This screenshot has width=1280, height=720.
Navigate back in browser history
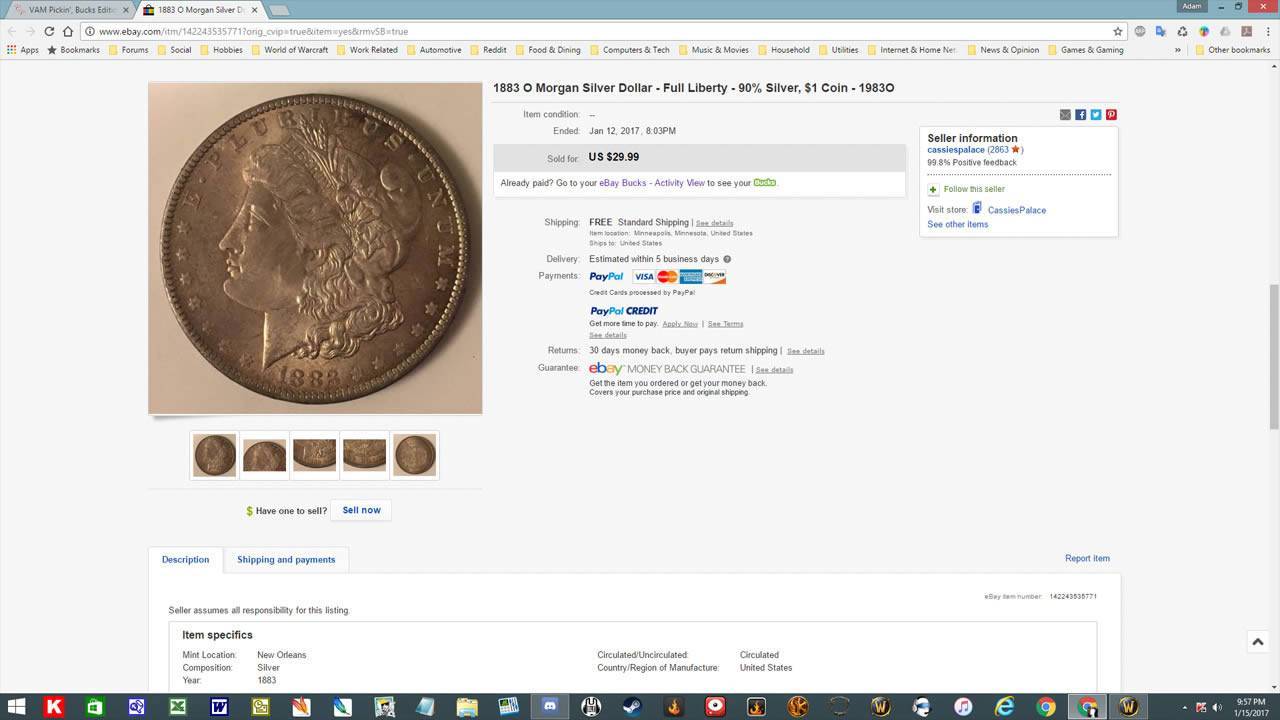coord(12,31)
